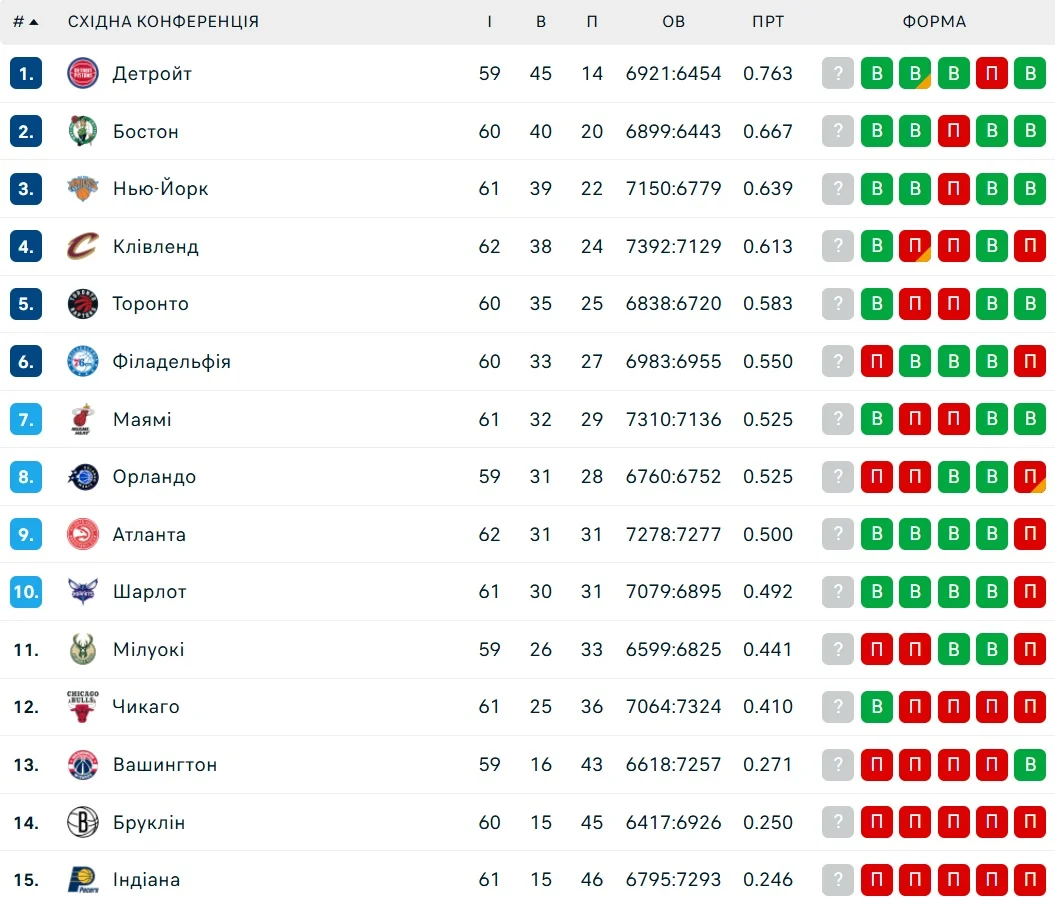Click the Milwaukee Bucks logo
The width and height of the screenshot is (1055, 905).
click(x=83, y=649)
